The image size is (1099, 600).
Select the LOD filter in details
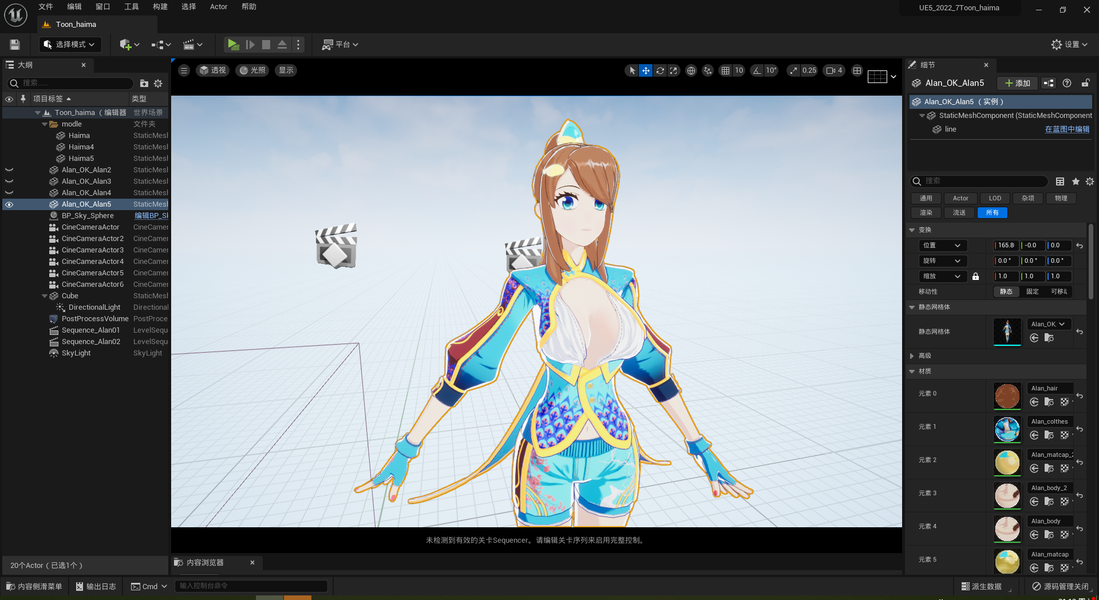(x=995, y=198)
